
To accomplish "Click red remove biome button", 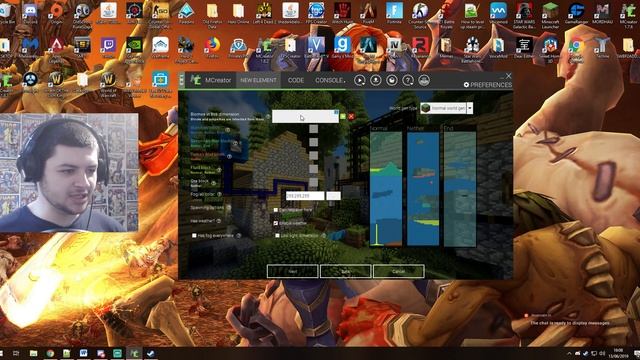I will click(x=351, y=116).
